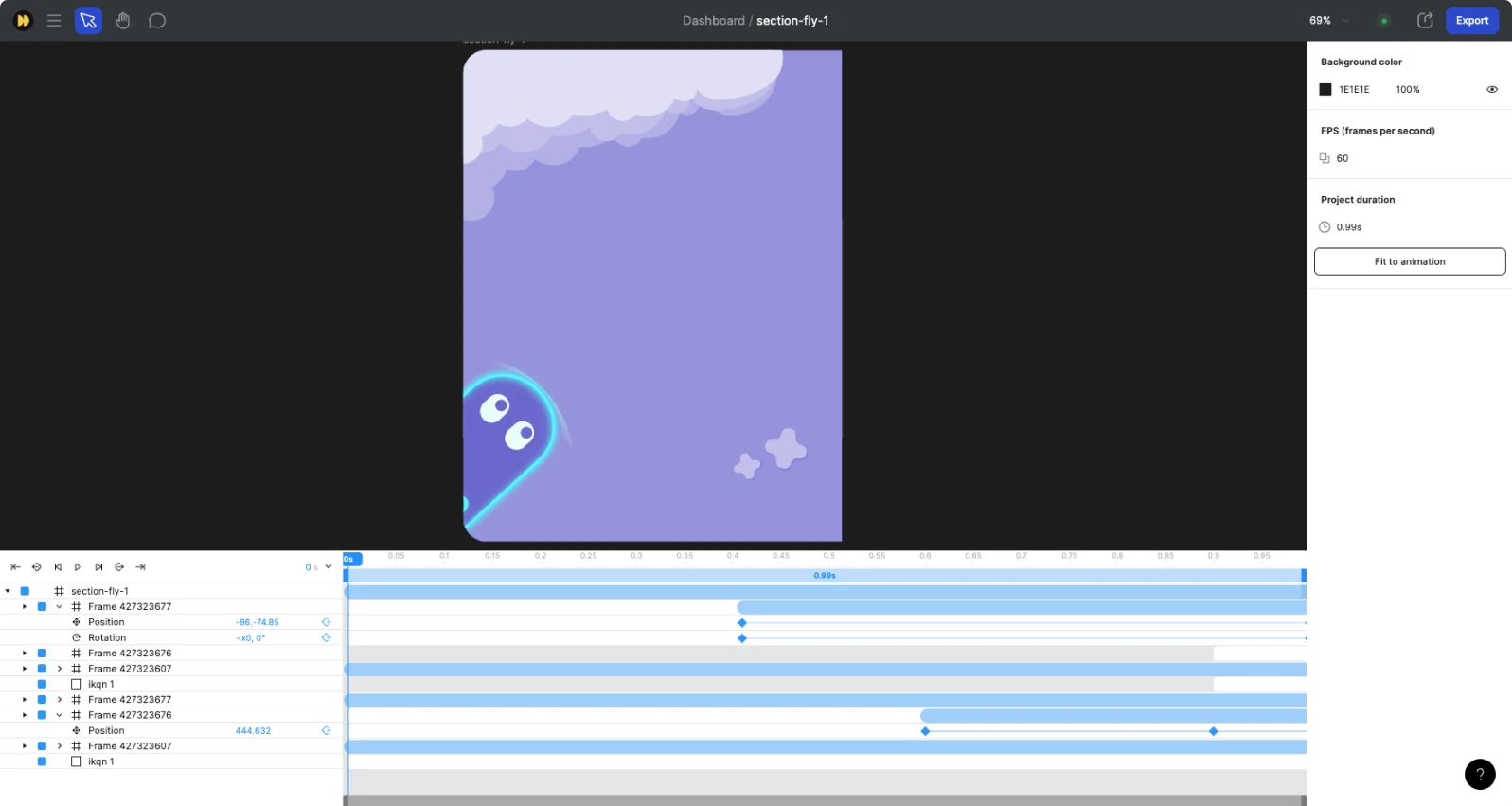The image size is (1512, 806).
Task: Activate the Select arrow tool
Action: point(88,21)
